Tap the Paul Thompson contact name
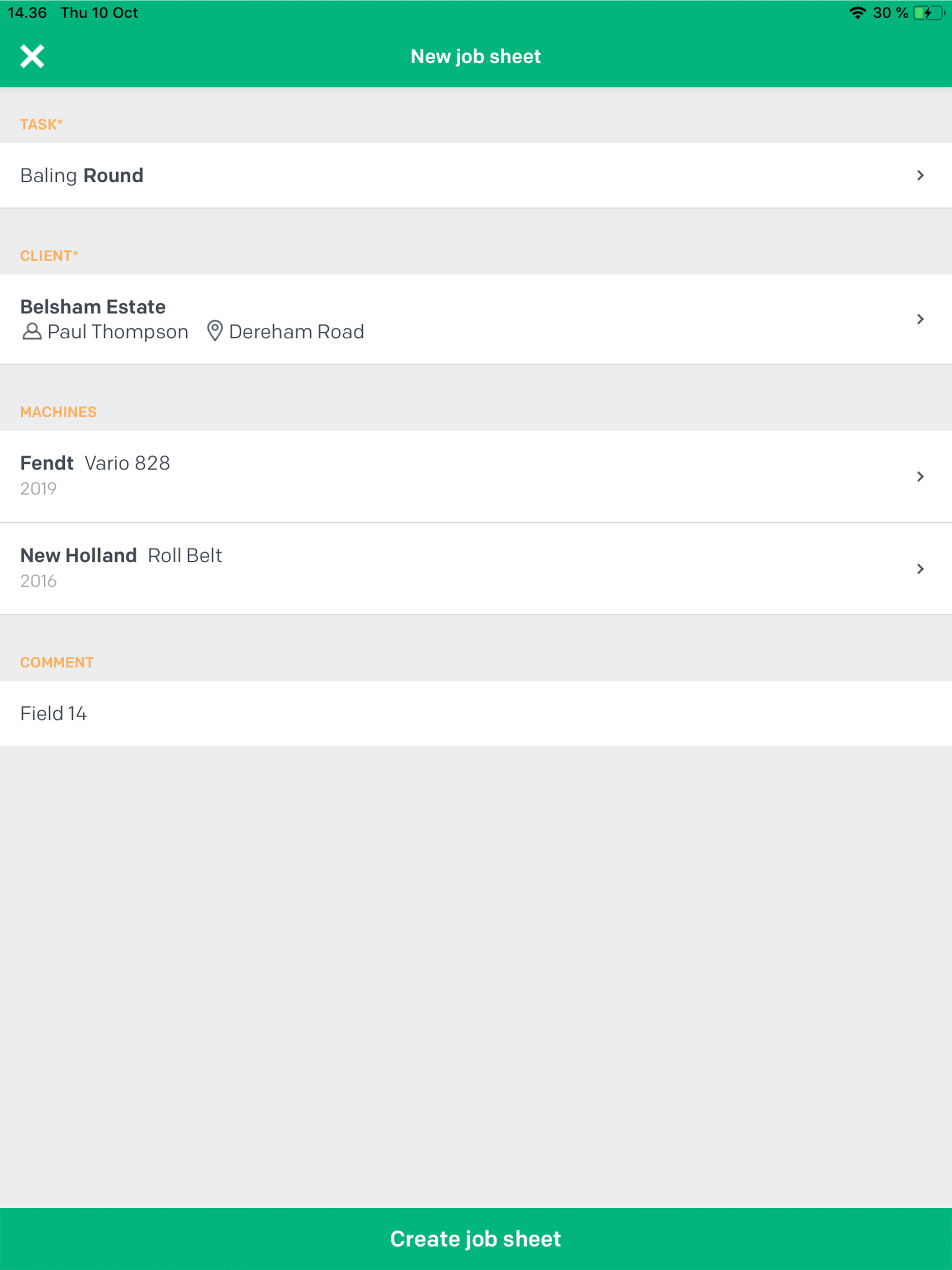The image size is (952, 1270). [118, 332]
